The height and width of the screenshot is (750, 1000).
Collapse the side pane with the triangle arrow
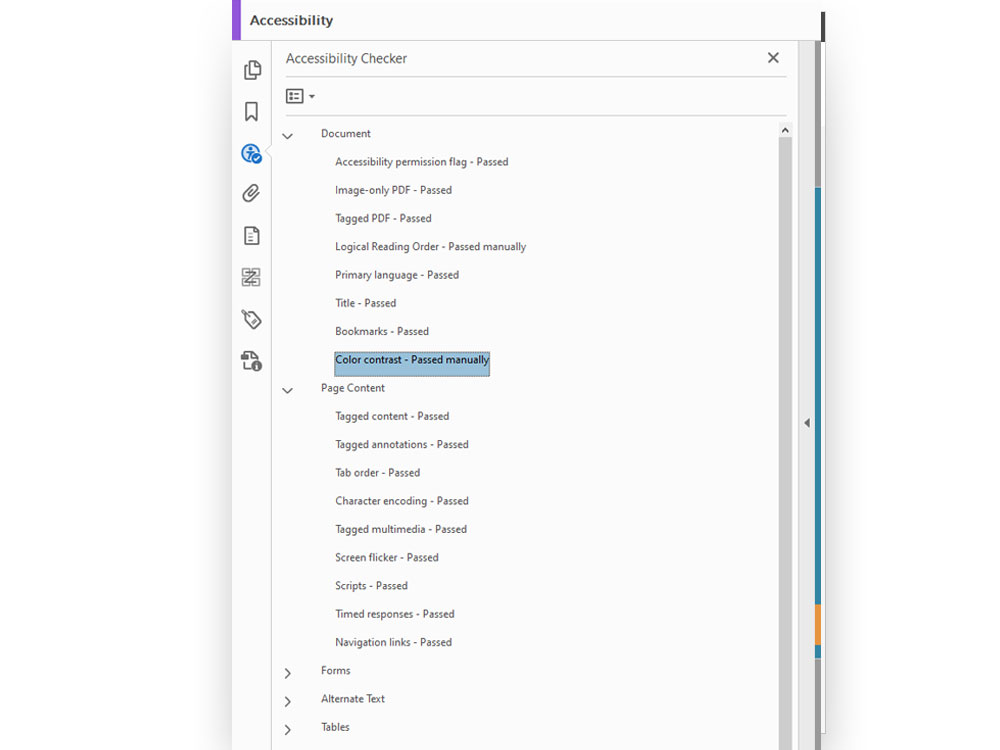tap(807, 423)
